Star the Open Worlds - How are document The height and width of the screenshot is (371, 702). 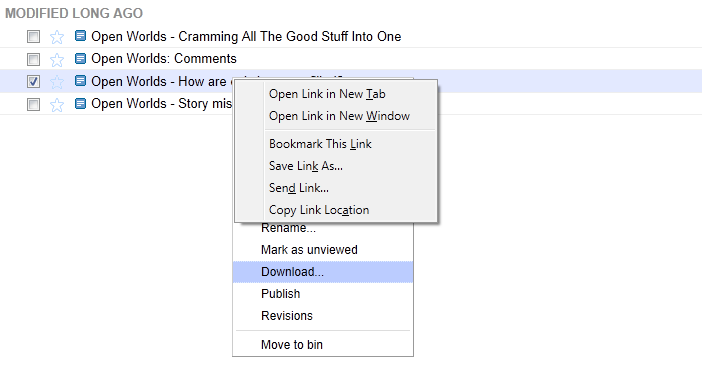(x=57, y=81)
